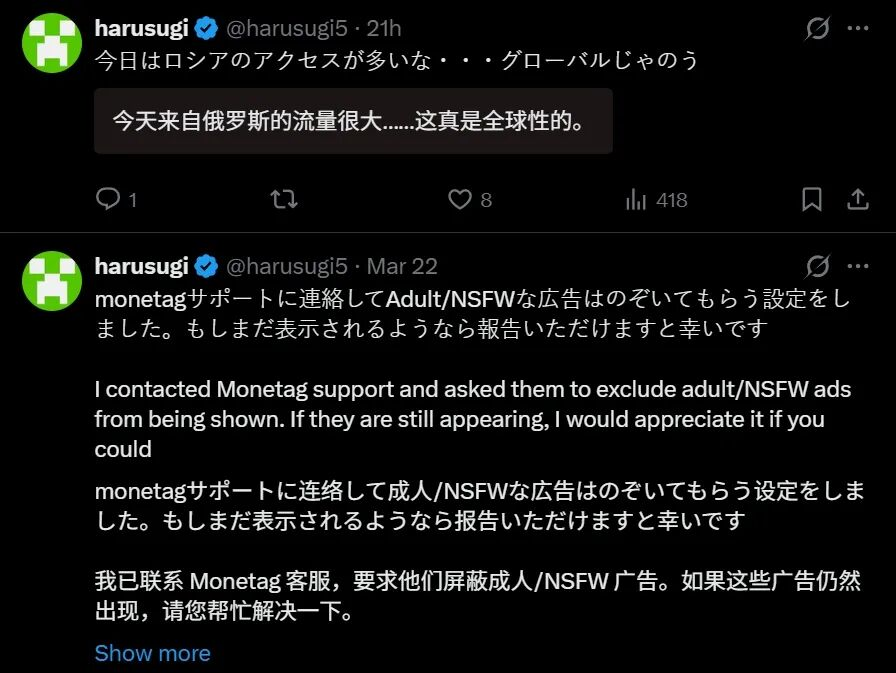The width and height of the screenshot is (896, 673).
Task: Open harusugi avatar on first tweet
Action: coord(51,43)
